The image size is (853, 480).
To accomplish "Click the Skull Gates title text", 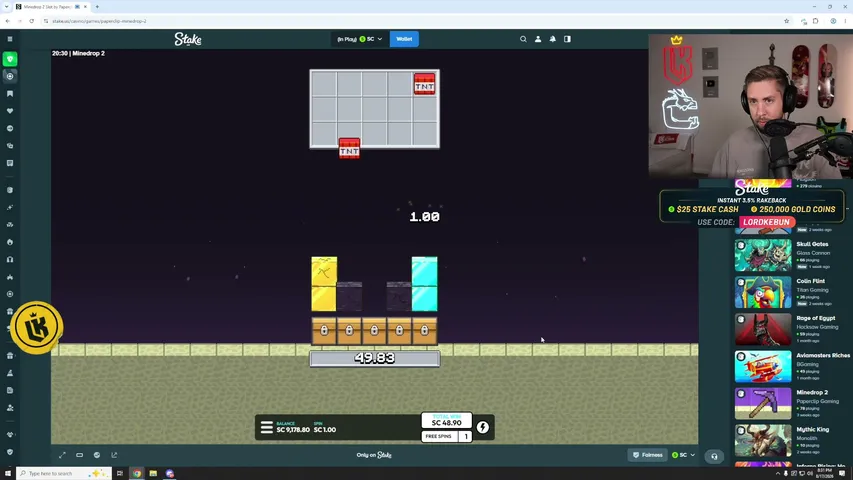I will pos(812,244).
